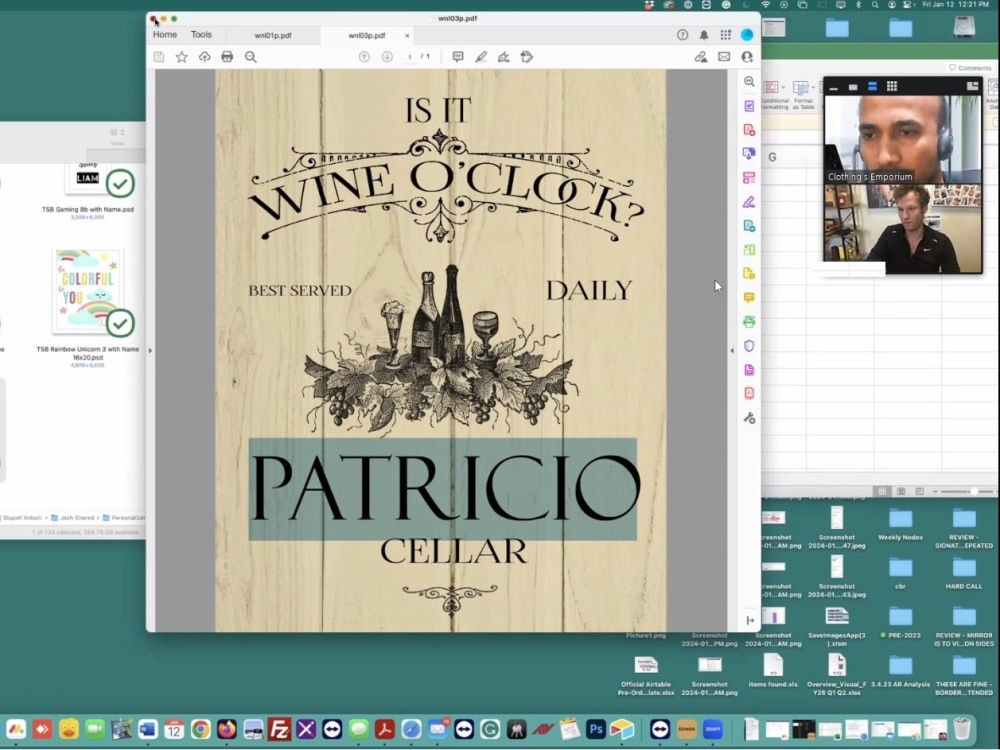Switch to the wnl01p.pdf tab

[x=273, y=35]
